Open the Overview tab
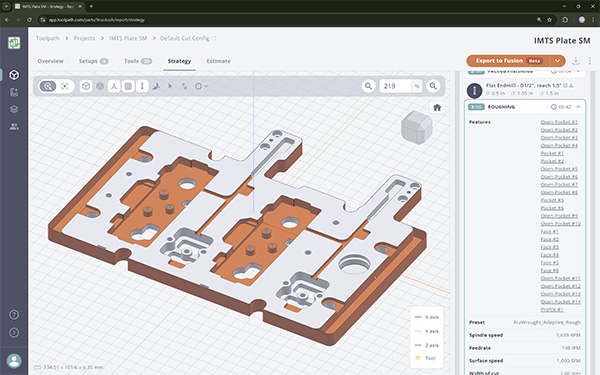Image resolution: width=600 pixels, height=375 pixels. click(51, 61)
